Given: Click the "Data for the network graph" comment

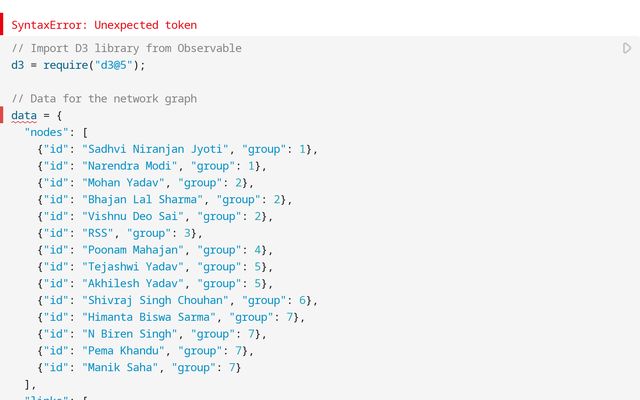Looking at the screenshot, I should point(104,98).
